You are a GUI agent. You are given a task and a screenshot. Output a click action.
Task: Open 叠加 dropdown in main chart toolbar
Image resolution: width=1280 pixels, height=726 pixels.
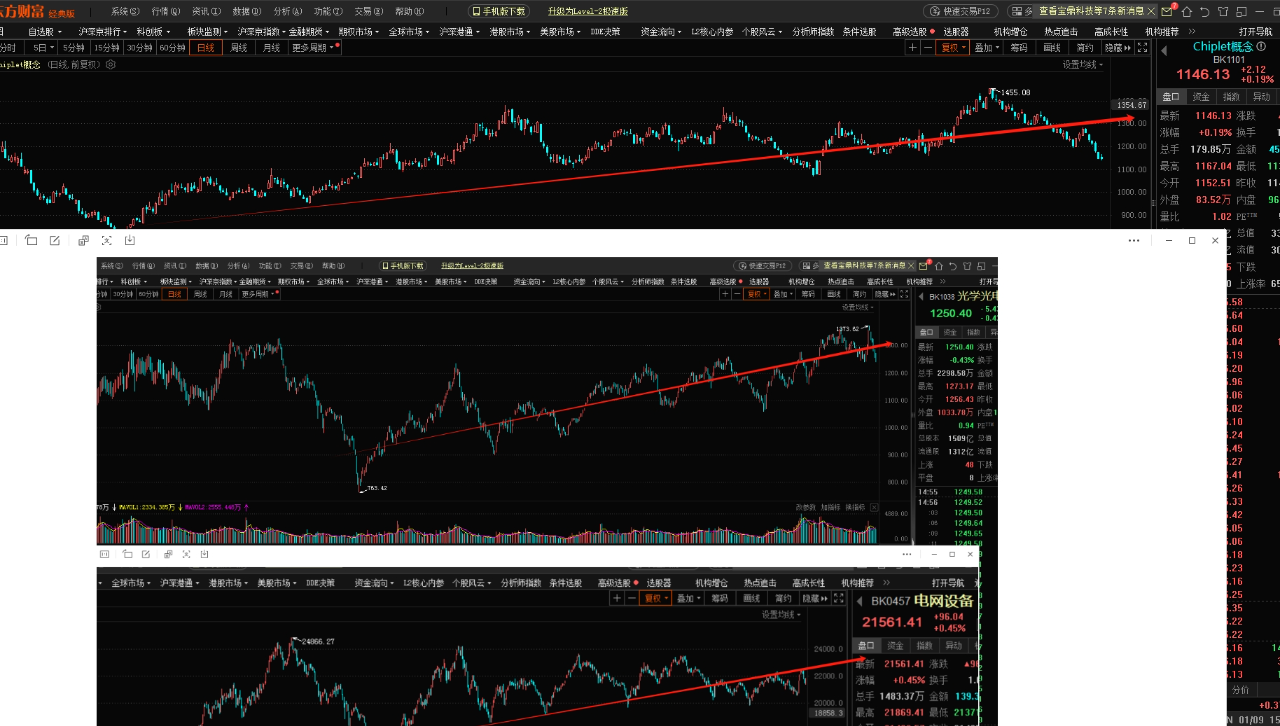point(986,47)
